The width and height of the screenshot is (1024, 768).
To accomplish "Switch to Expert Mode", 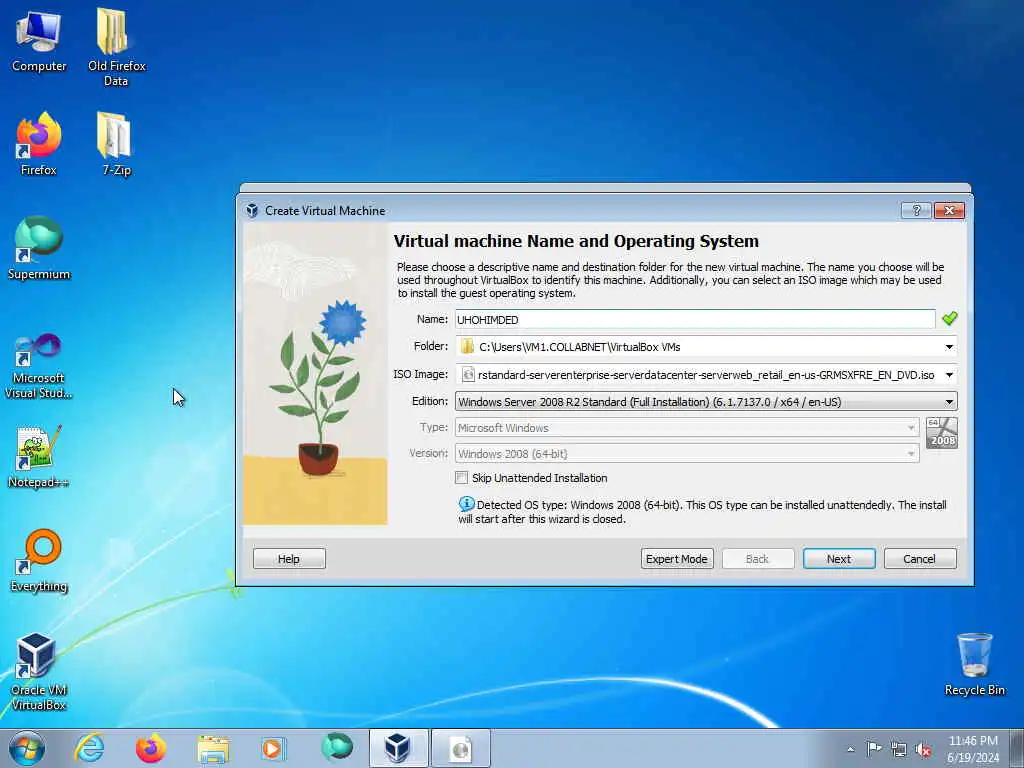I will tap(677, 558).
